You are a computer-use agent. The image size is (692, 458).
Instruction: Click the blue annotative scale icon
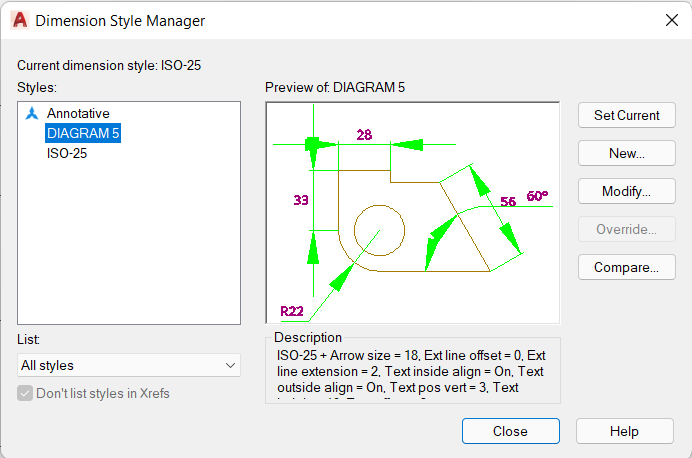point(32,113)
